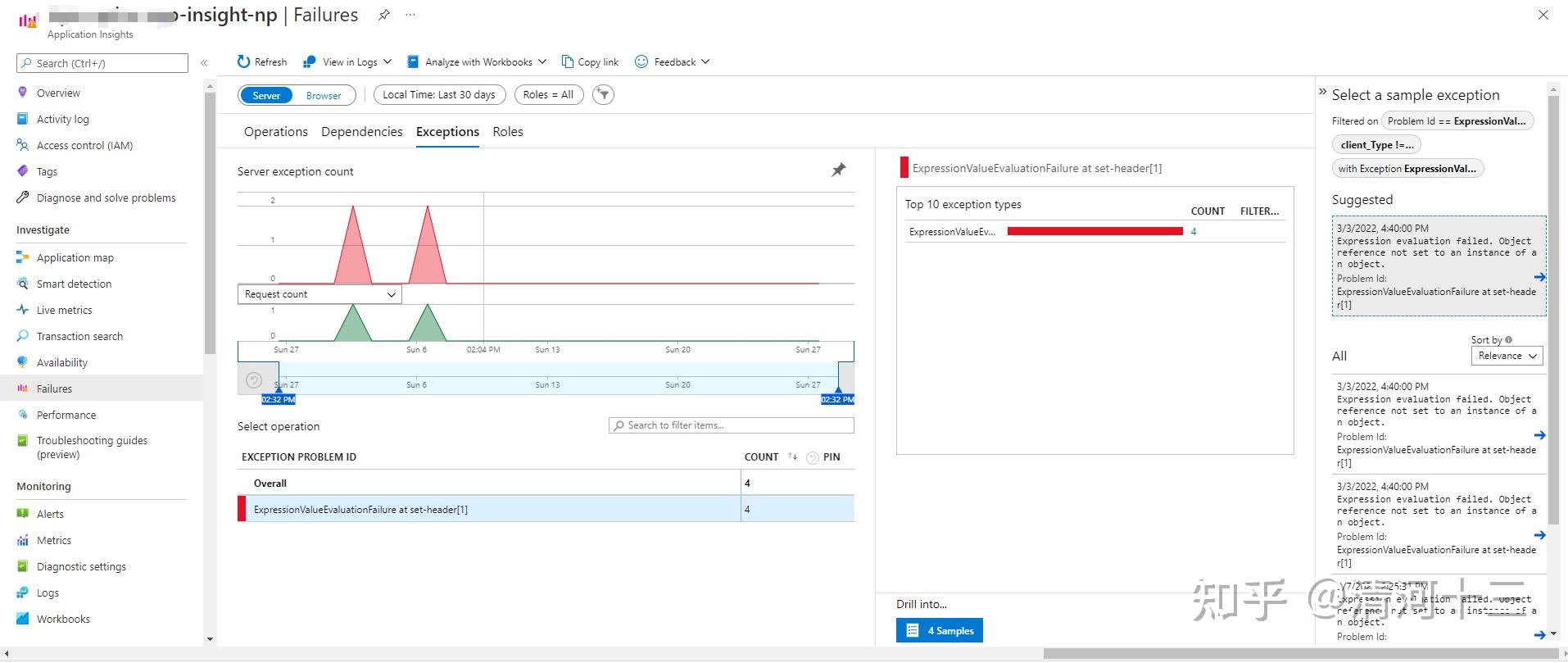Click the Refresh icon in toolbar

tap(243, 61)
